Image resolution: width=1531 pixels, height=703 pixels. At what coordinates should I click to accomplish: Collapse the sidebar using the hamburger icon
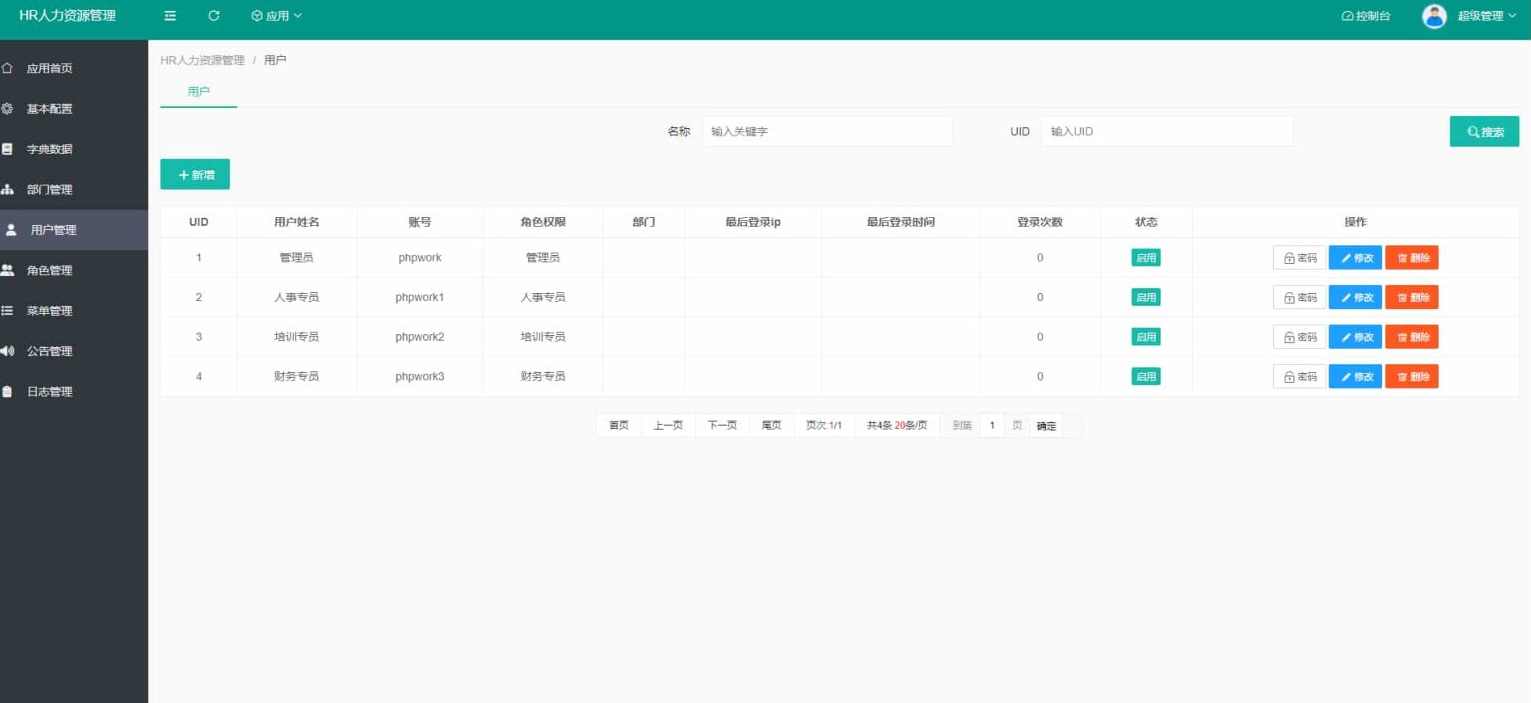tap(169, 15)
